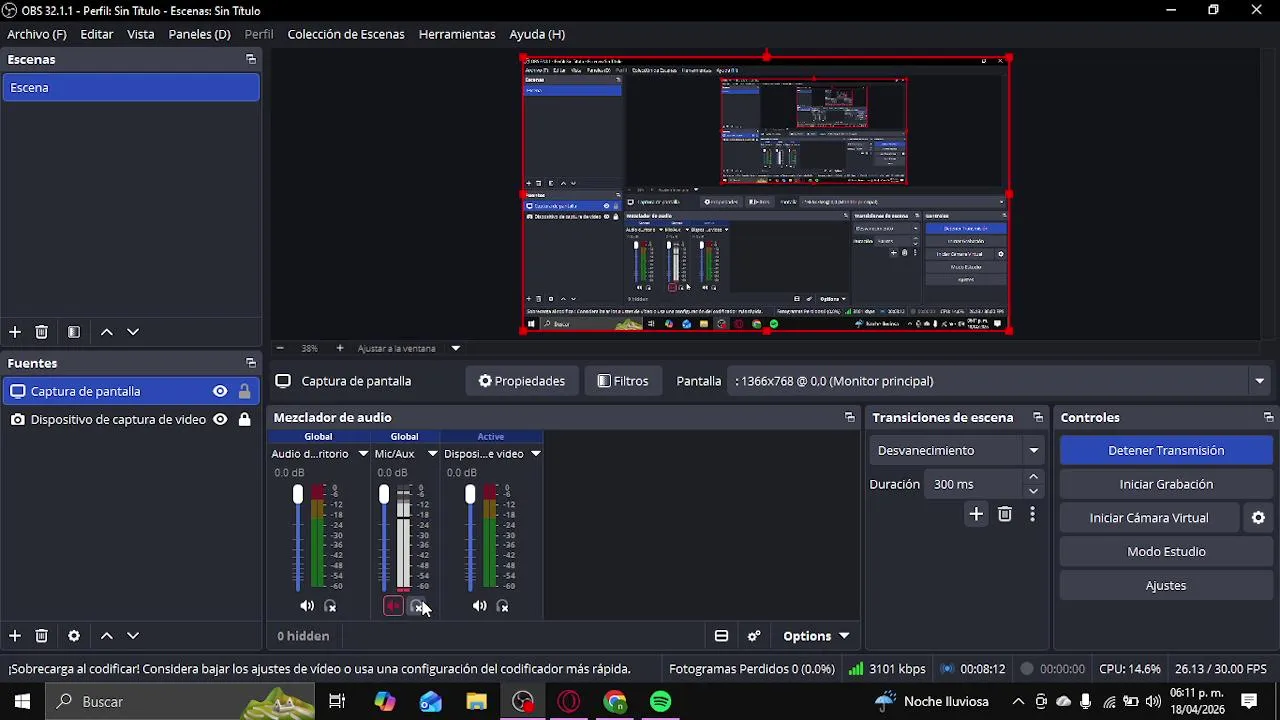Open Chrome from the taskbar
This screenshot has width=1280, height=720.
(615, 702)
